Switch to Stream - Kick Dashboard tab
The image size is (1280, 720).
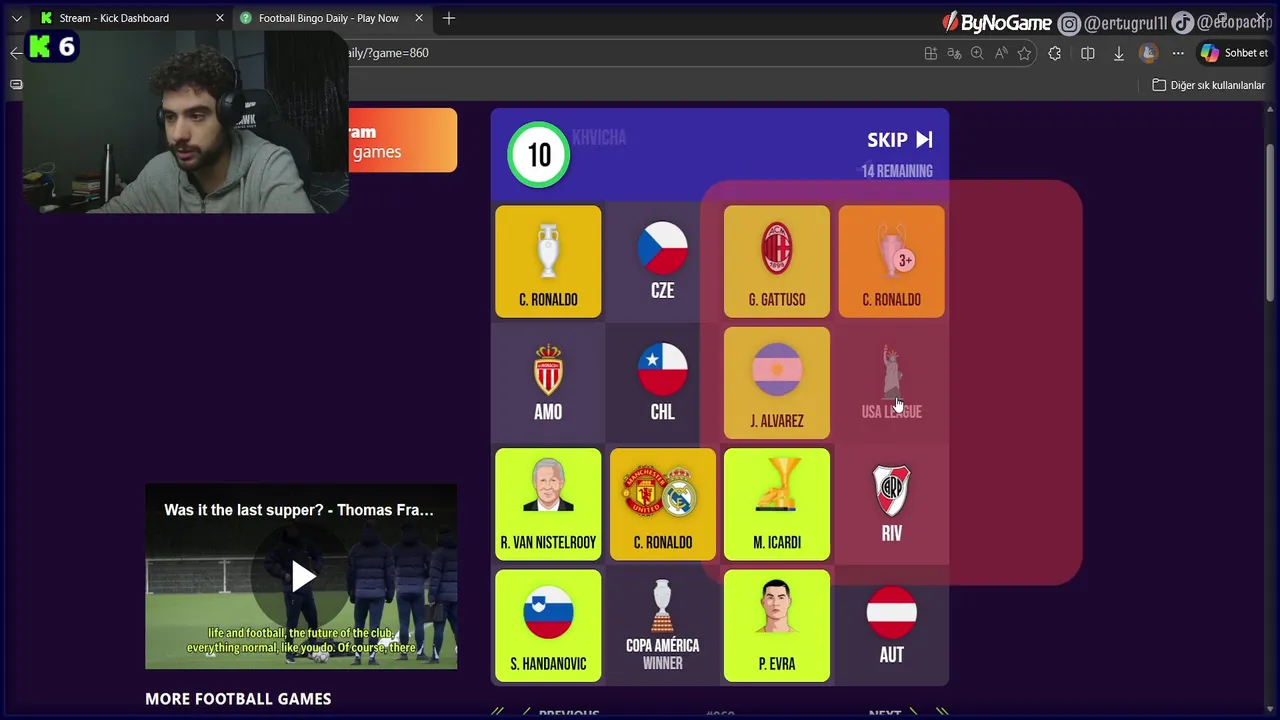pos(114,18)
